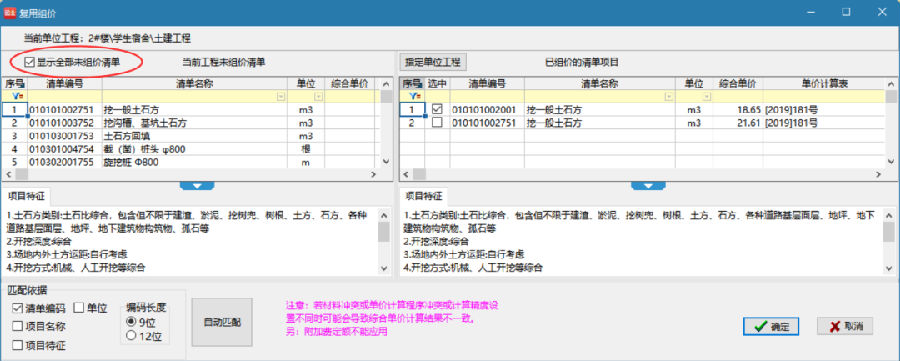The height and width of the screenshot is (361, 900).
Task: Open 清单名称 filter dropdown in right table
Action: [668, 96]
